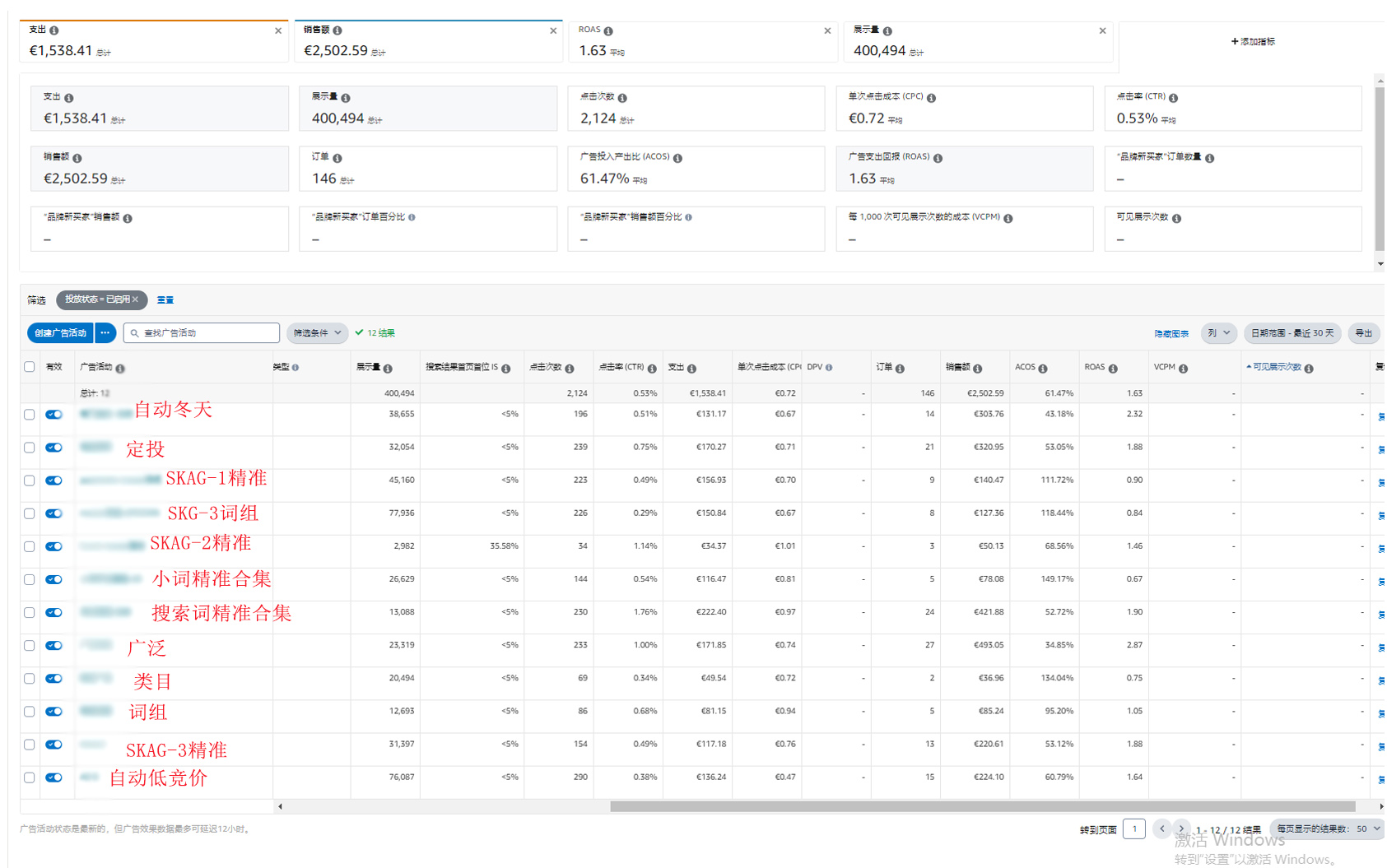Click info icon next to ACOS column header
This screenshot has height=868, width=1387.
1043,369
